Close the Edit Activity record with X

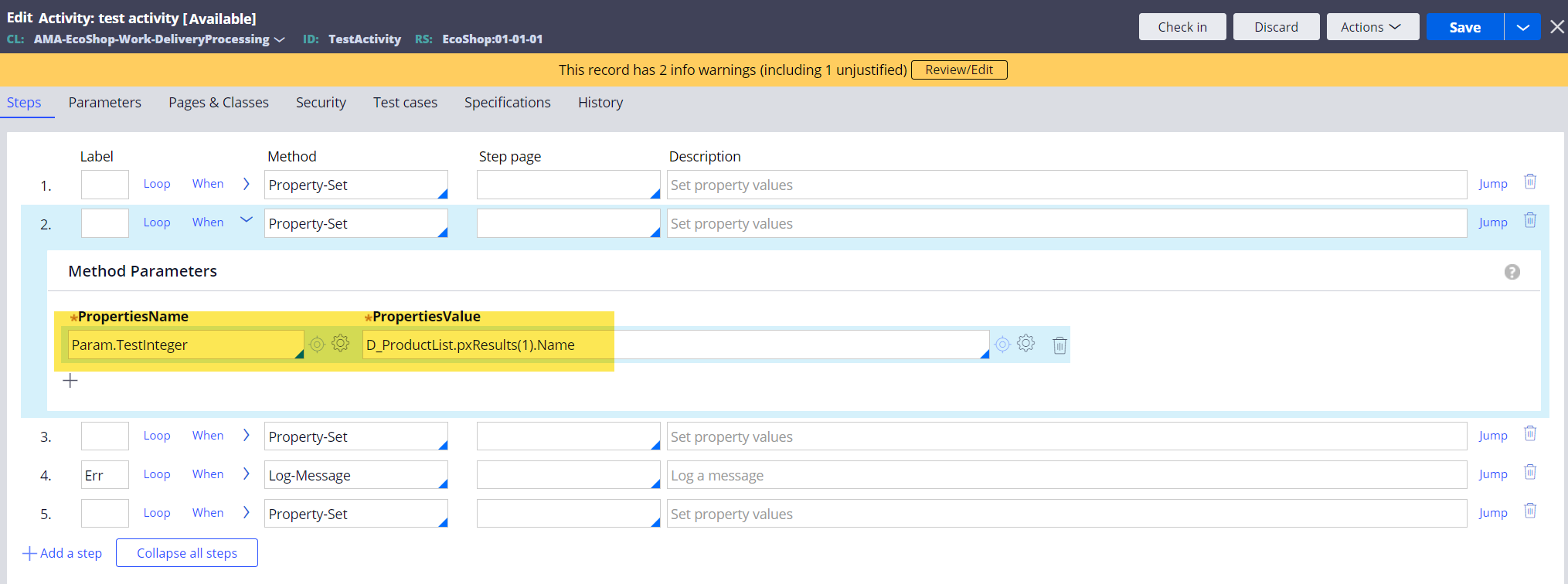(1557, 27)
